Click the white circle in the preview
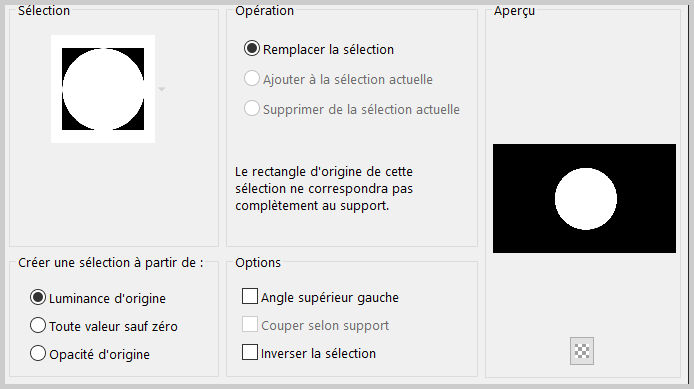This screenshot has width=694, height=389. coord(586,199)
